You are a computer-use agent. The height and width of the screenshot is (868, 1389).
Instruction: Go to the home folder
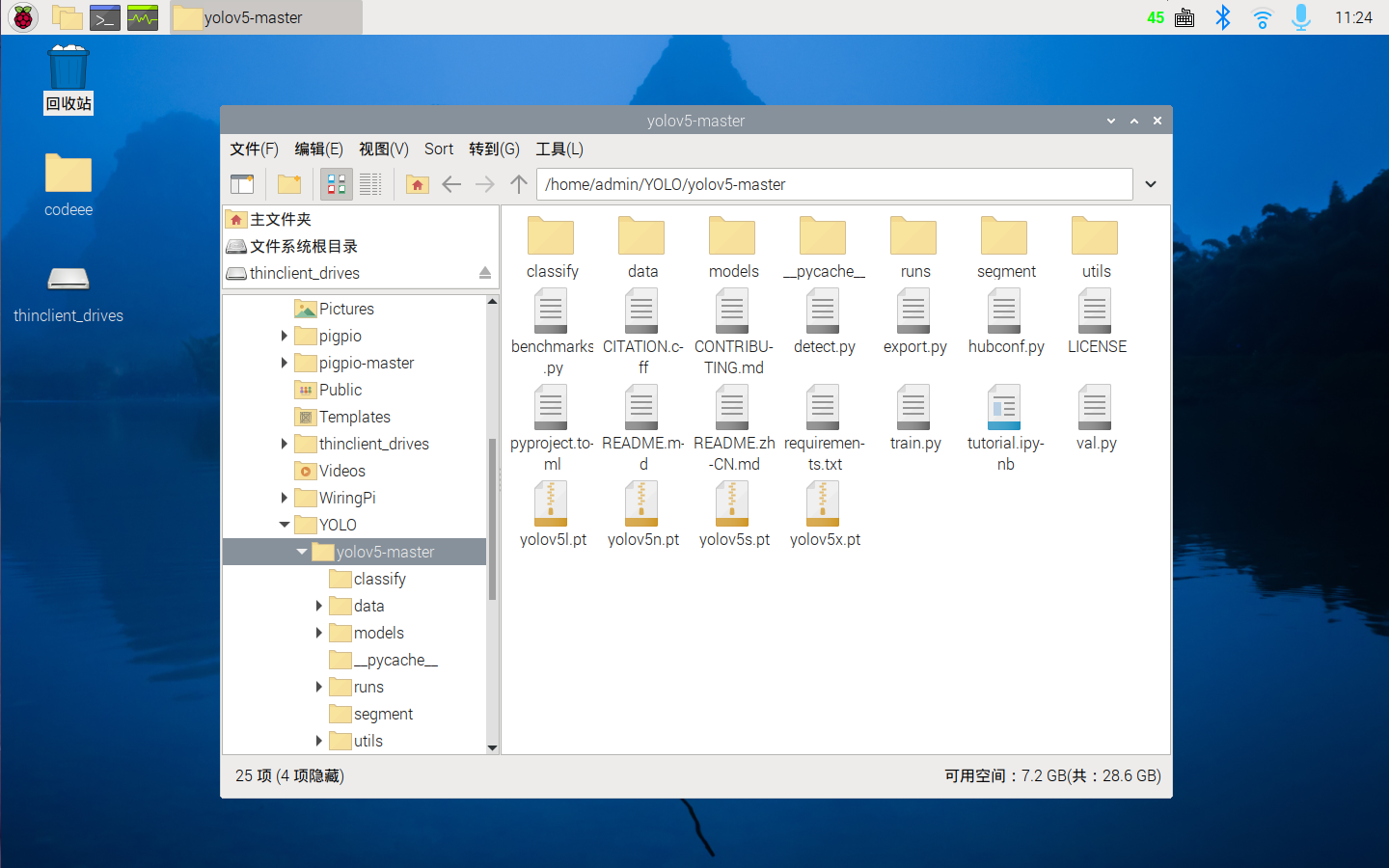[x=418, y=184]
